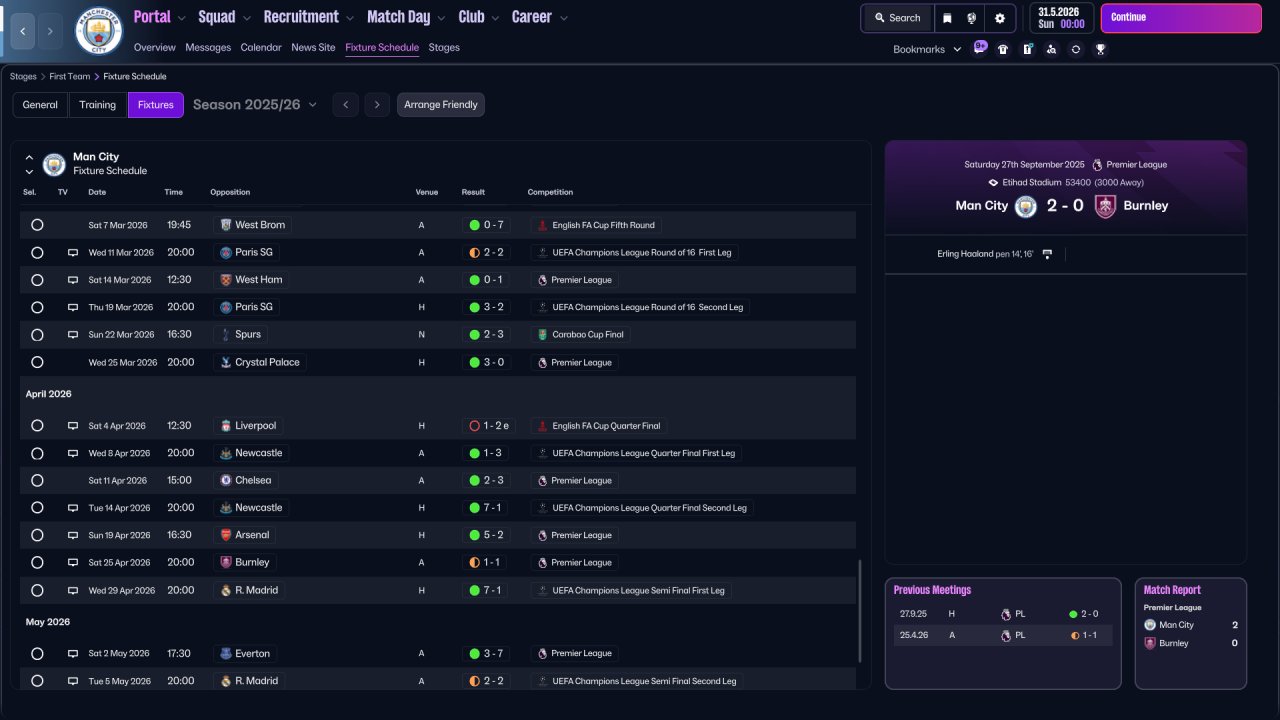Switch to the Stages tab
This screenshot has width=1280, height=720.
click(x=444, y=47)
